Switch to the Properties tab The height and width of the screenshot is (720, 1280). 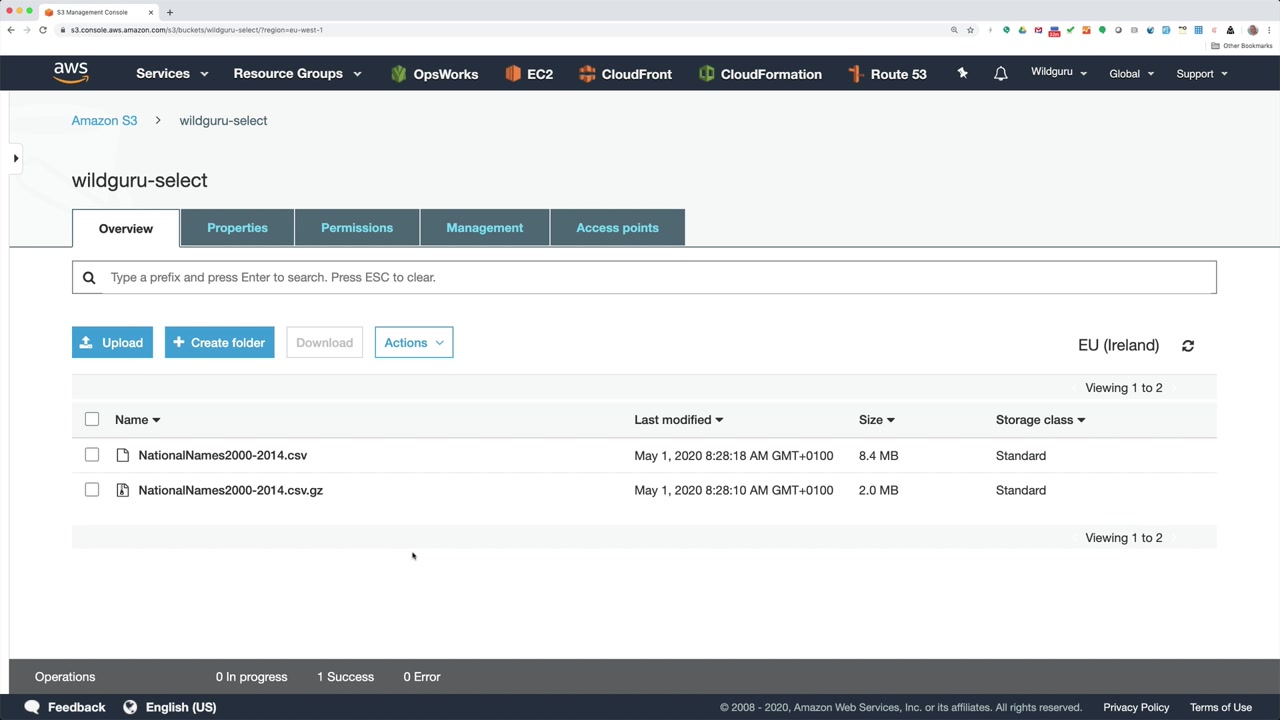pyautogui.click(x=237, y=228)
